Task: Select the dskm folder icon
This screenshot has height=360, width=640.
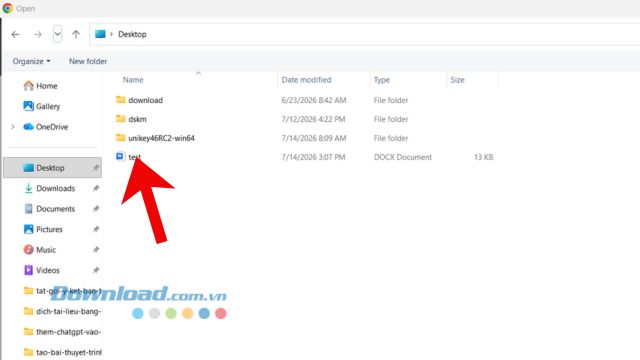Action: pyautogui.click(x=120, y=119)
